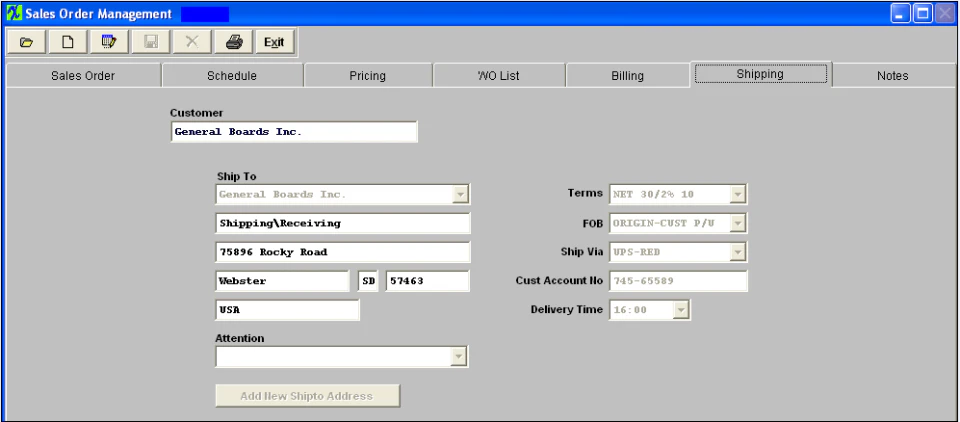
Task: Switch to the Sales Order tab
Action: (83, 76)
